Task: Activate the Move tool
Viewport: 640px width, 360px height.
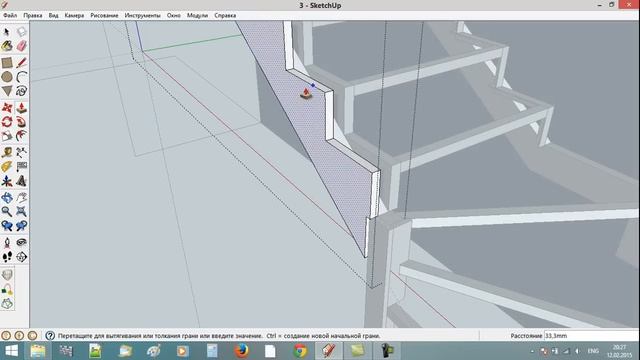Action: 7,108
